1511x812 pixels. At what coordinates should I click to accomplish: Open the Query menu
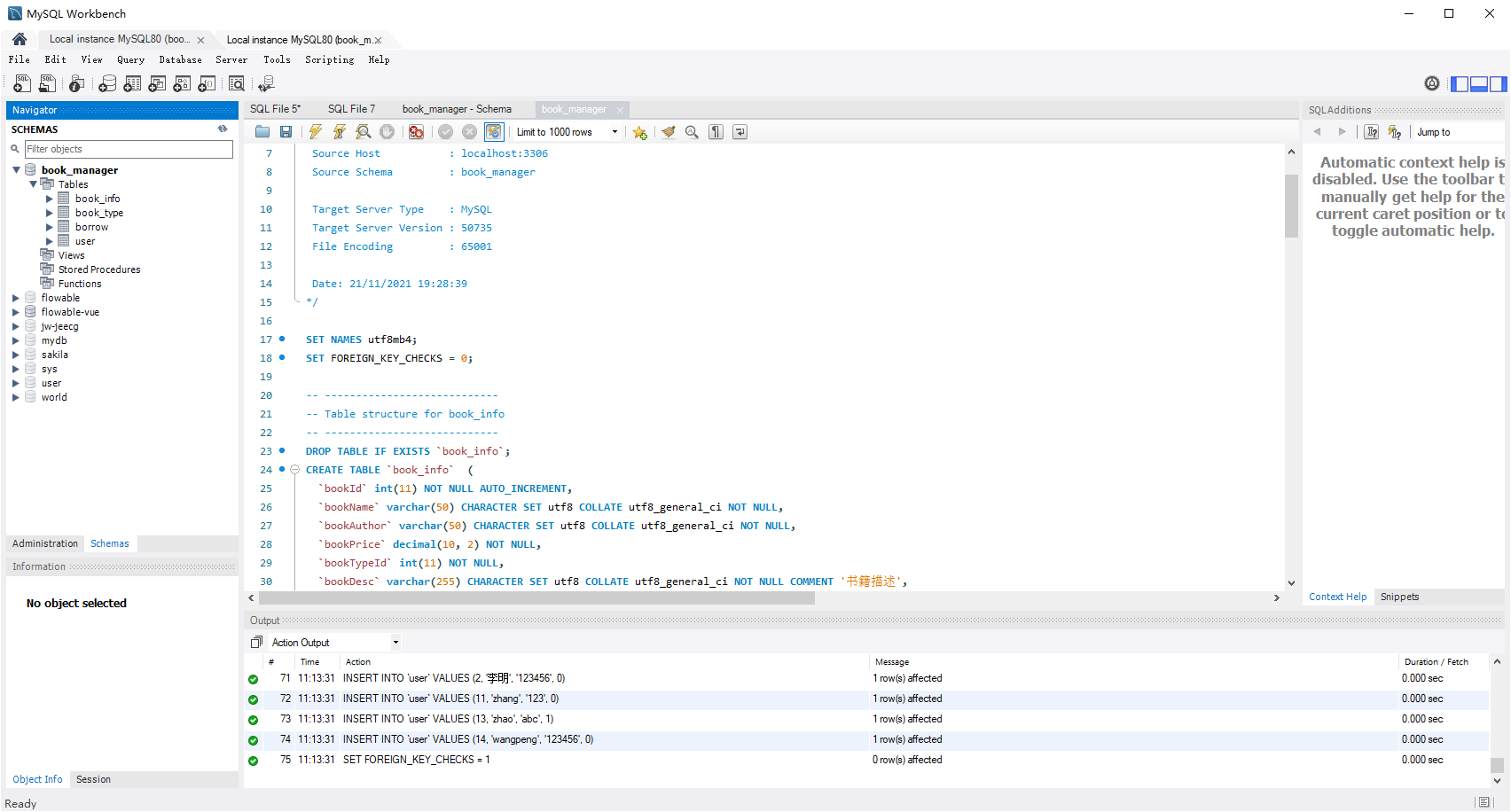click(x=130, y=60)
